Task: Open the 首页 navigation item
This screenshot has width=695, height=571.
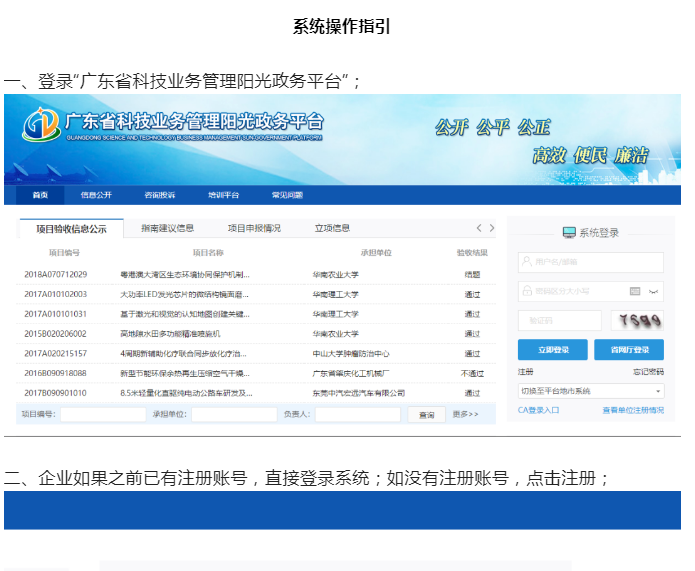Action: coord(40,195)
